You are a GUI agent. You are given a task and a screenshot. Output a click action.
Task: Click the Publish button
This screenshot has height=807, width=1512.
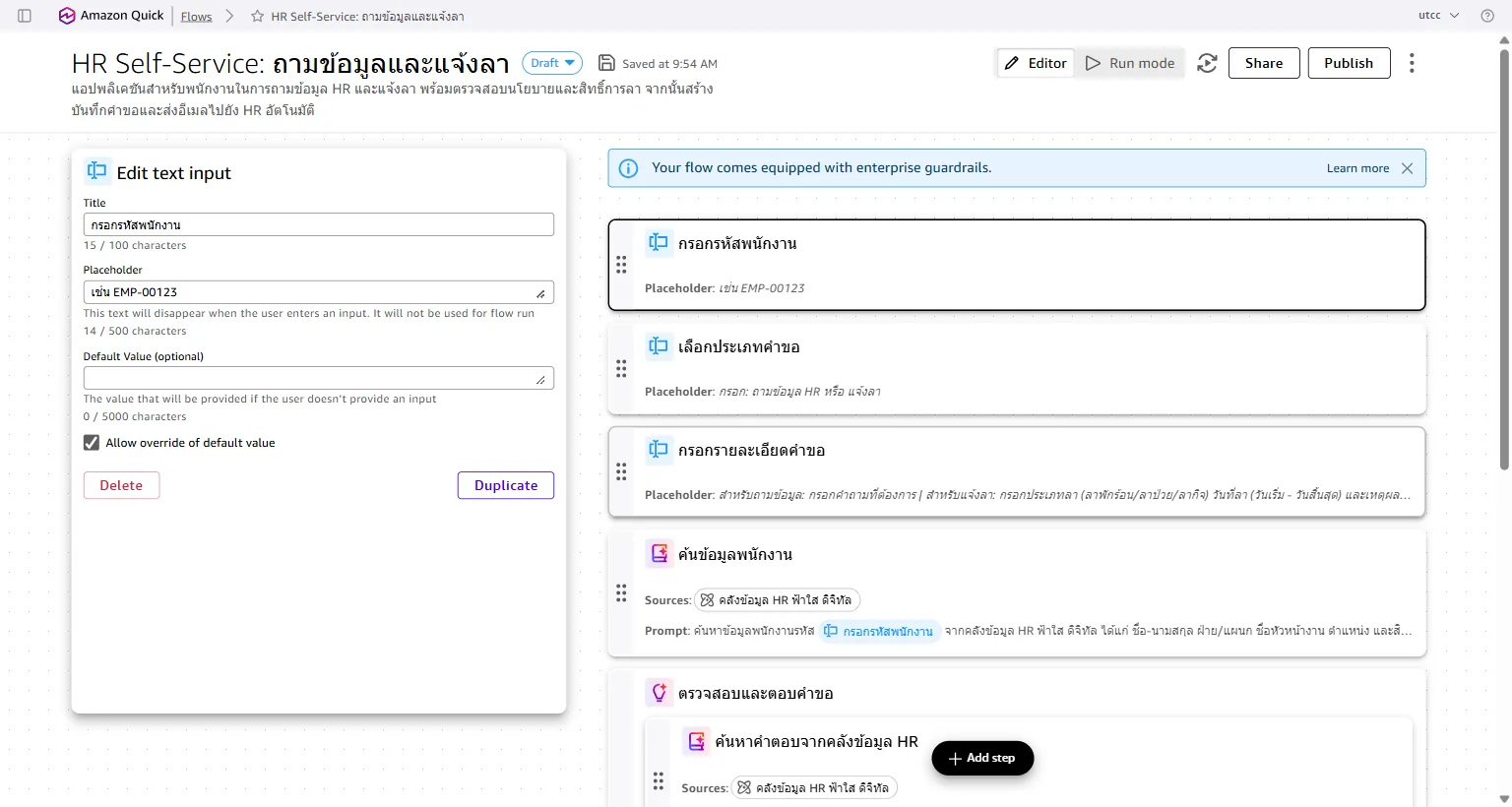pyautogui.click(x=1349, y=63)
